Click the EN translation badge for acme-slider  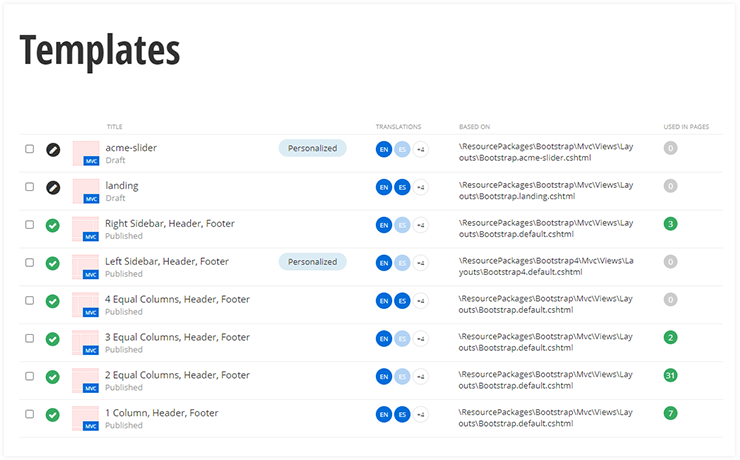383,149
